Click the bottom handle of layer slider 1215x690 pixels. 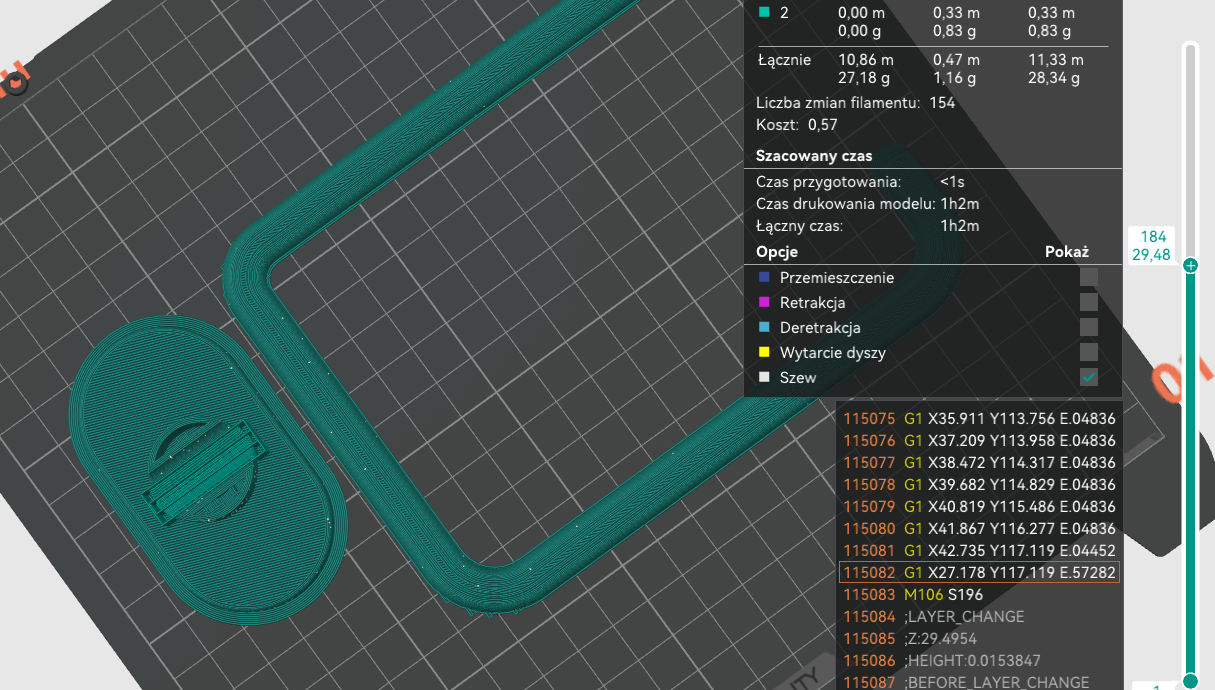click(x=1190, y=681)
